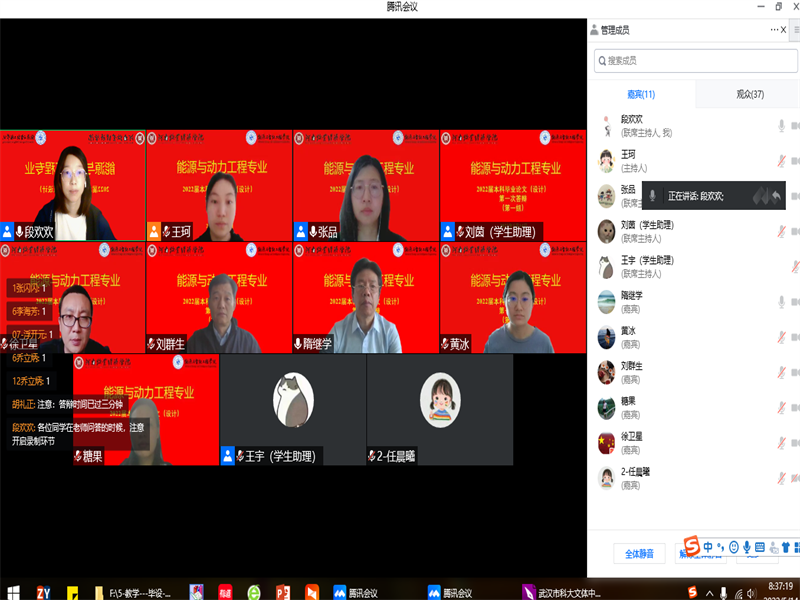This screenshot has height=600, width=800.
Task: Unmute microphone for member 王珂
Action: (782, 161)
